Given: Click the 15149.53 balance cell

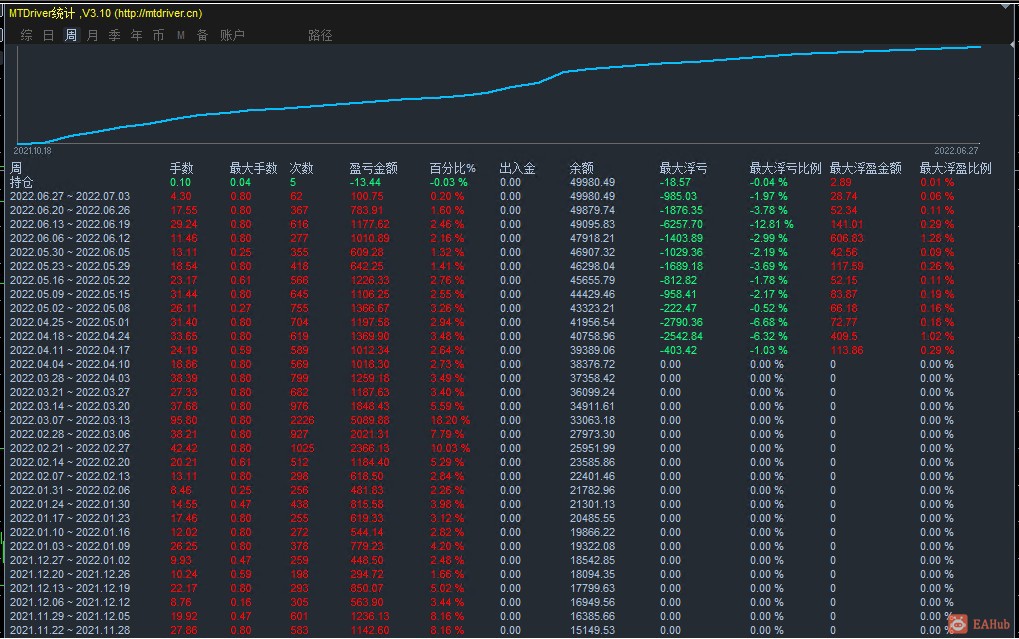Looking at the screenshot, I should click(592, 631).
